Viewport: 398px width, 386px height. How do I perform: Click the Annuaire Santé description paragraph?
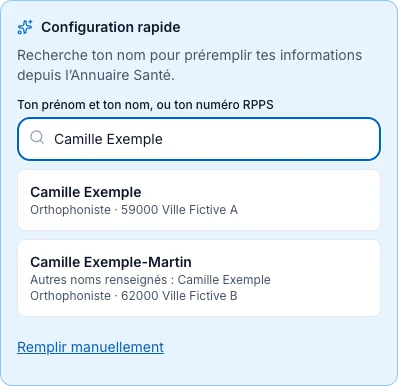coord(189,65)
